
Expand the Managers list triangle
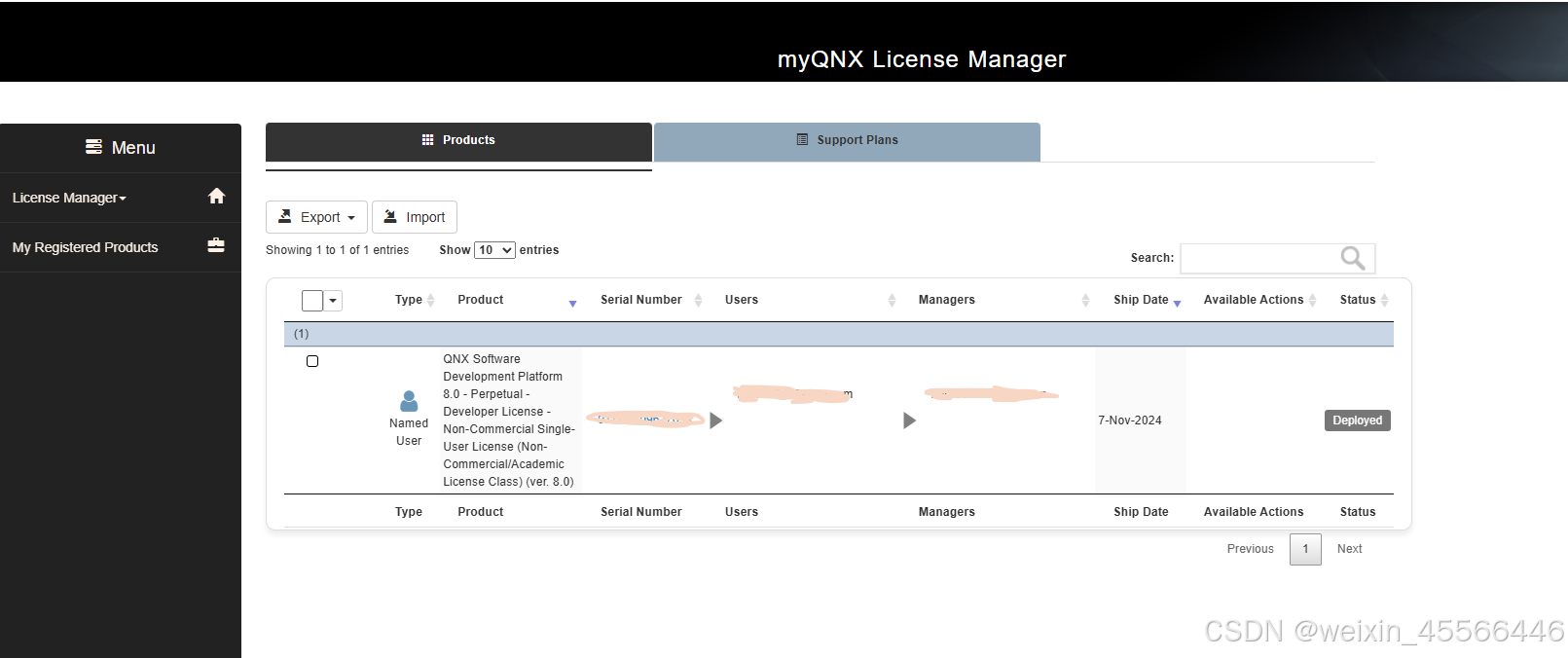click(x=910, y=420)
